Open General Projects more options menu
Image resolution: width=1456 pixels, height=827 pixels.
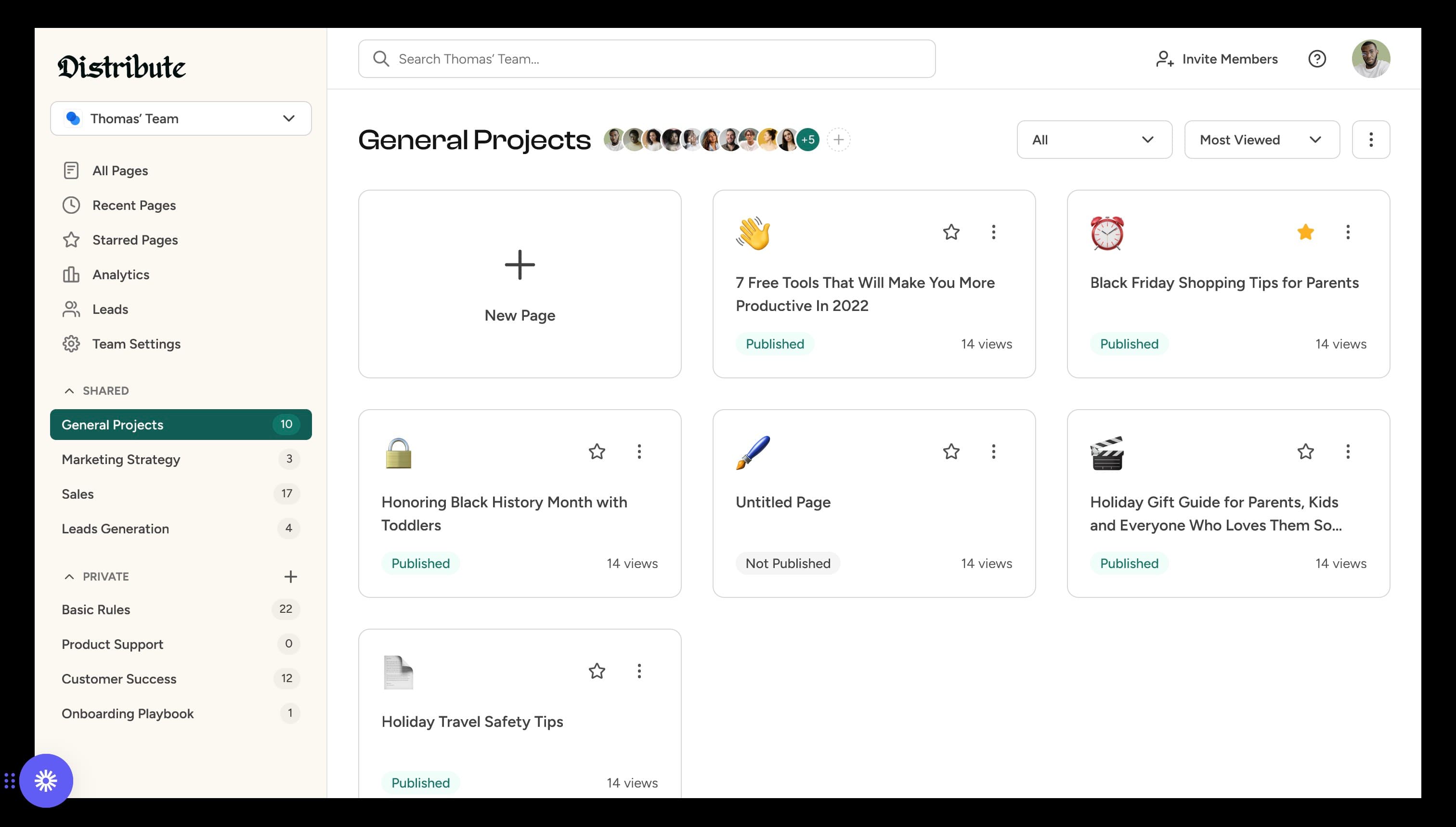[1371, 140]
